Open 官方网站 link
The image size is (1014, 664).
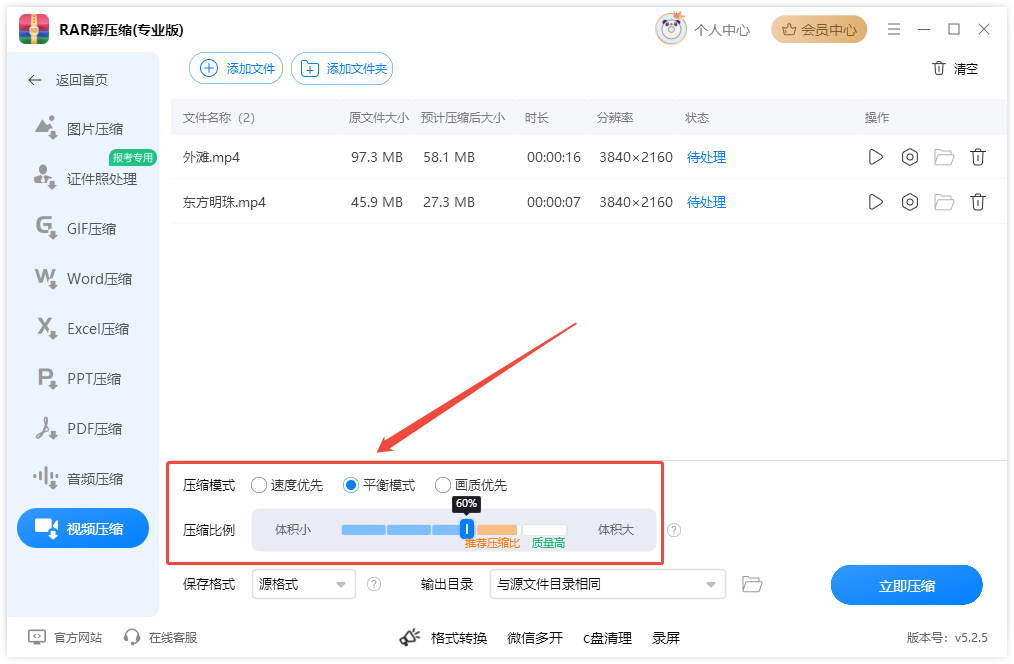click(65, 637)
